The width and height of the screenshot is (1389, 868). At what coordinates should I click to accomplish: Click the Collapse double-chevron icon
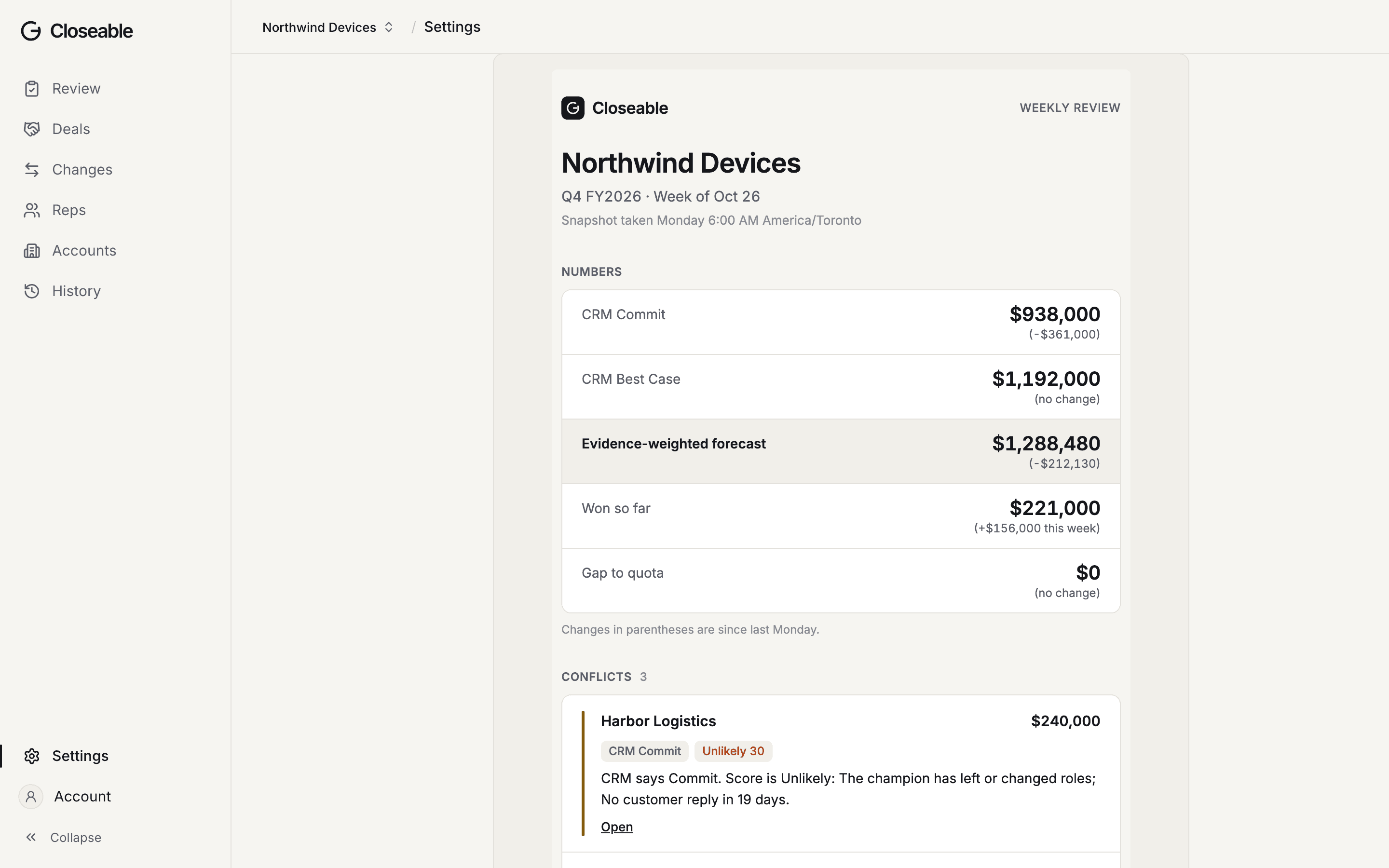pos(31,838)
